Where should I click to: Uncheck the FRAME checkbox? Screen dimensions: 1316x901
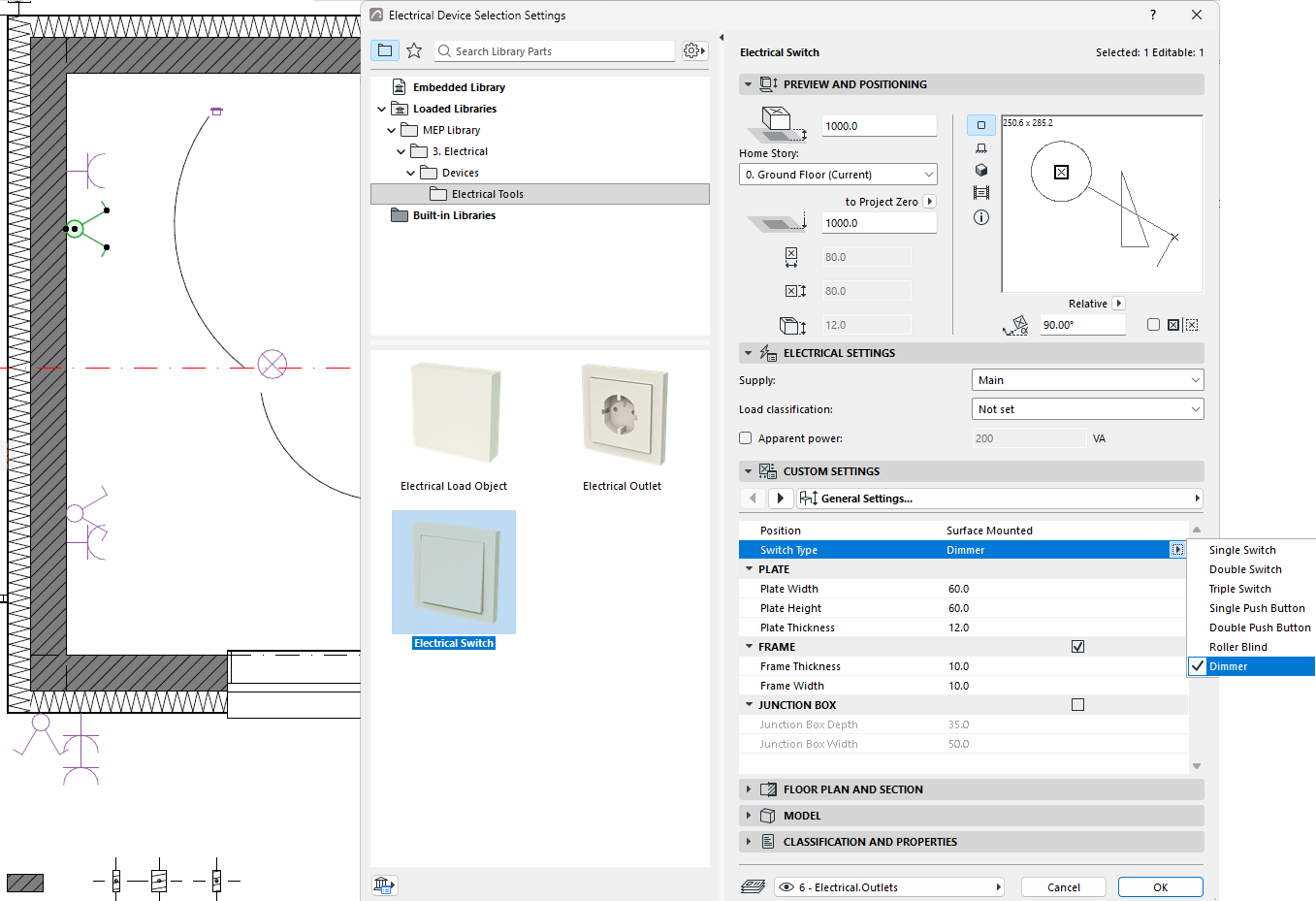tap(1077, 647)
